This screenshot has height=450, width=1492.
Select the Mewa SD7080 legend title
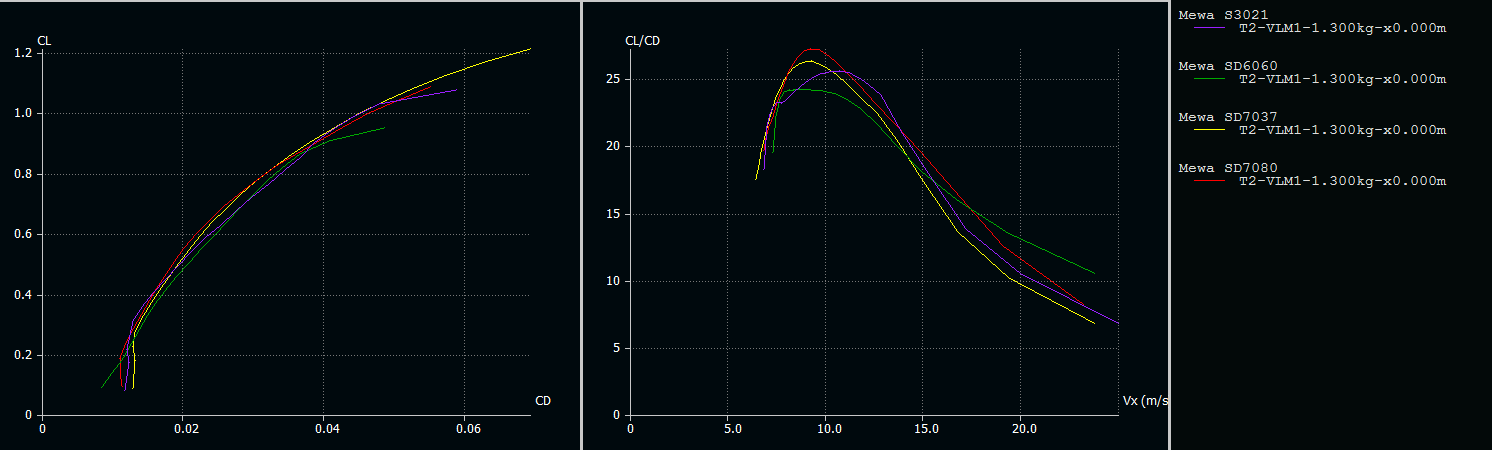1214,168
